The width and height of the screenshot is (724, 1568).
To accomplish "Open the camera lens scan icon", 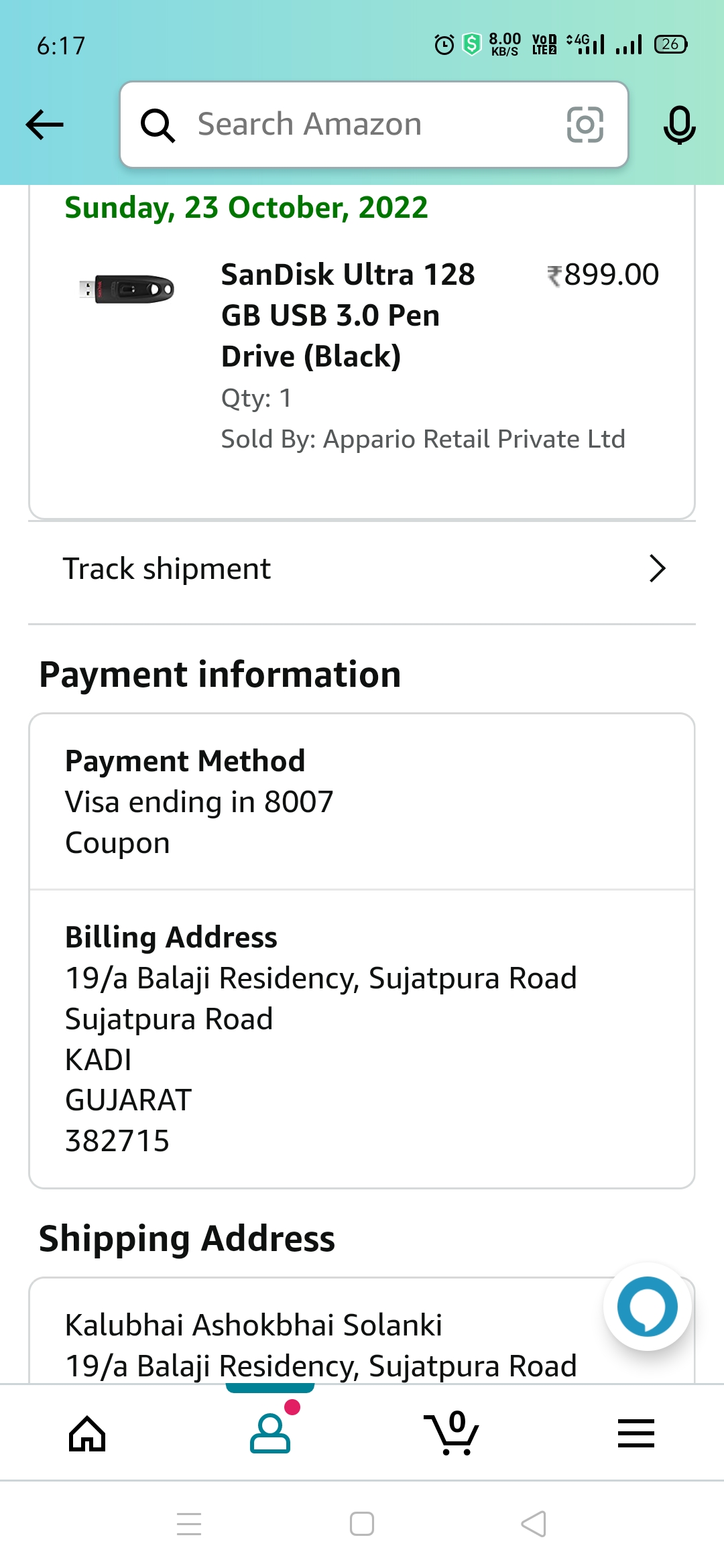I will (585, 125).
